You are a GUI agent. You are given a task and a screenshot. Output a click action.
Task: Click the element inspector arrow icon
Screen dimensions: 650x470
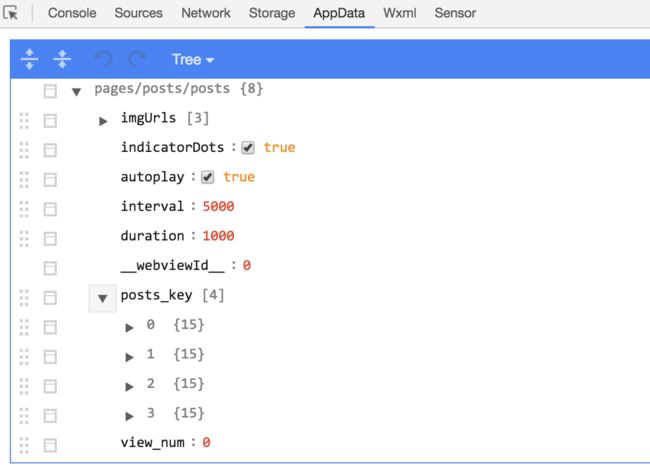pos(10,13)
